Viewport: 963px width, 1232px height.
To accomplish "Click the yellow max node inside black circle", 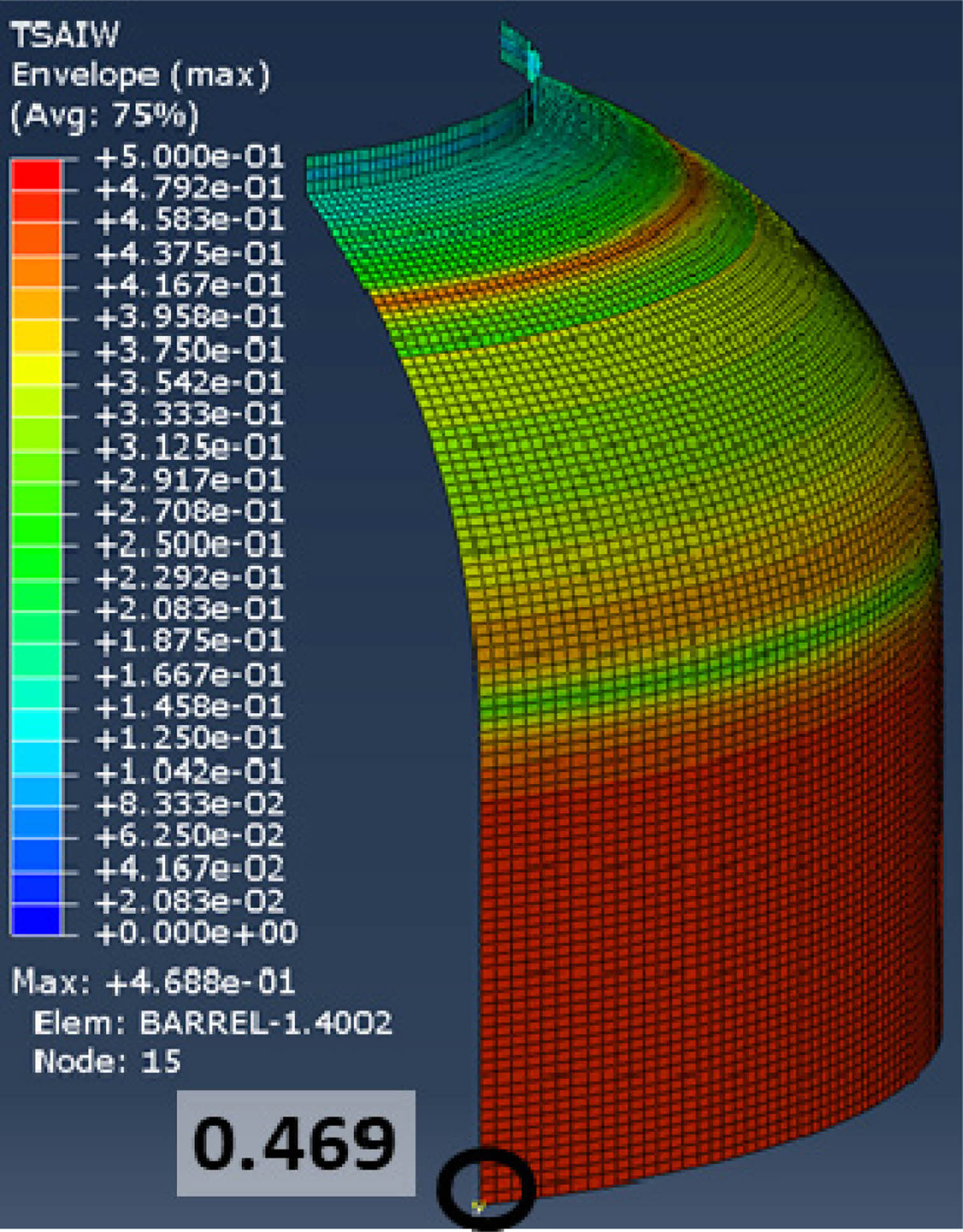I will (x=478, y=1205).
